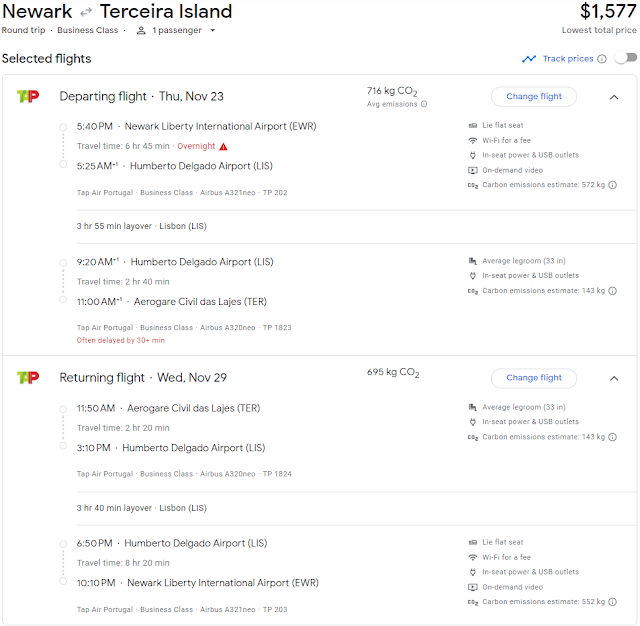The height and width of the screenshot is (626, 640).
Task: Click the lie flat seat icon for TP 202
Action: tap(473, 125)
